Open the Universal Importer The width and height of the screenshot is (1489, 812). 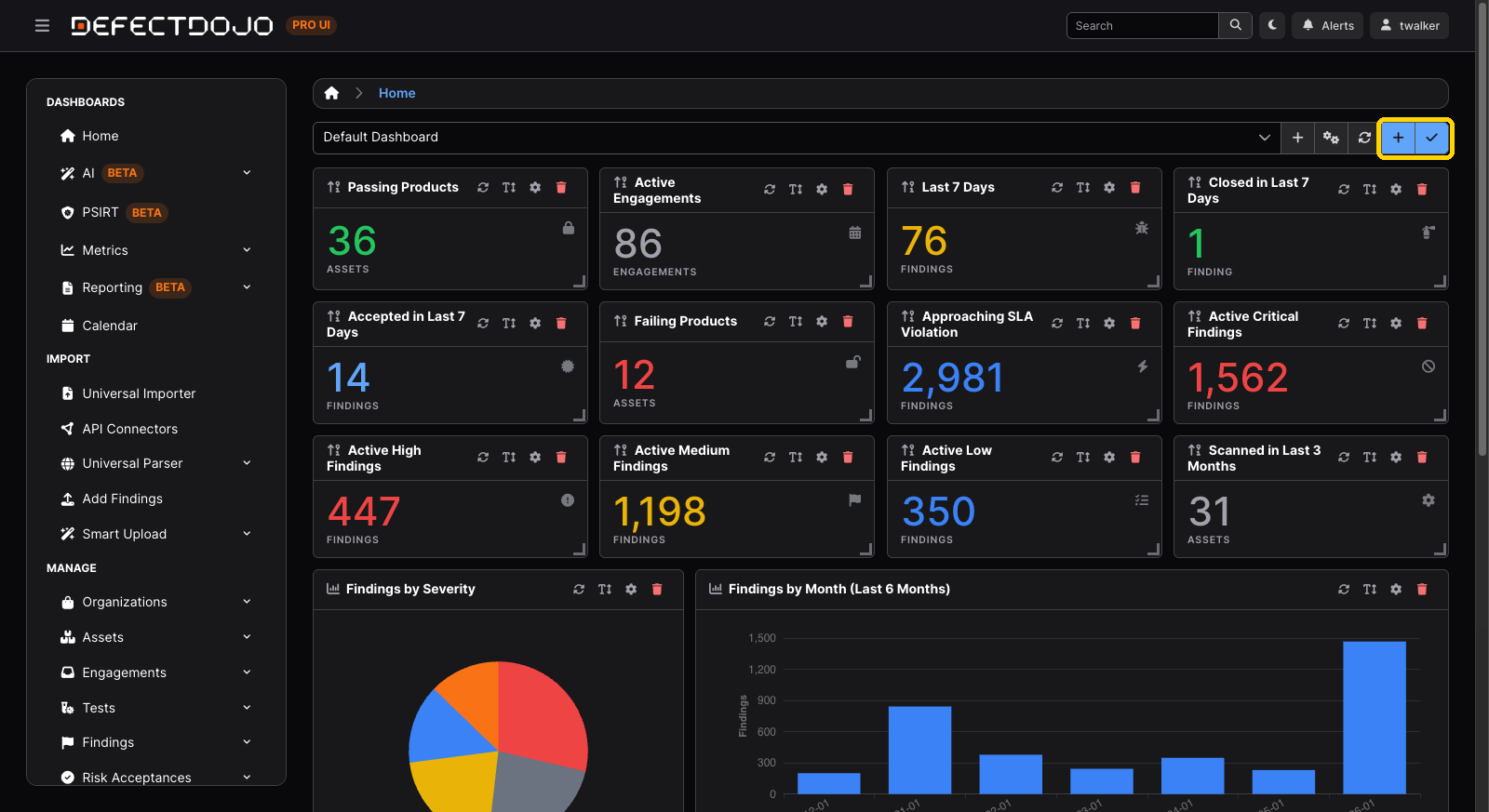pos(156,393)
